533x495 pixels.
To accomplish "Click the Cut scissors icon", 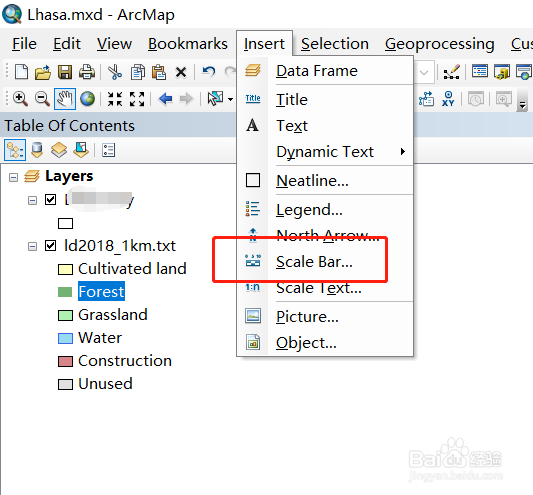I will click(x=115, y=72).
